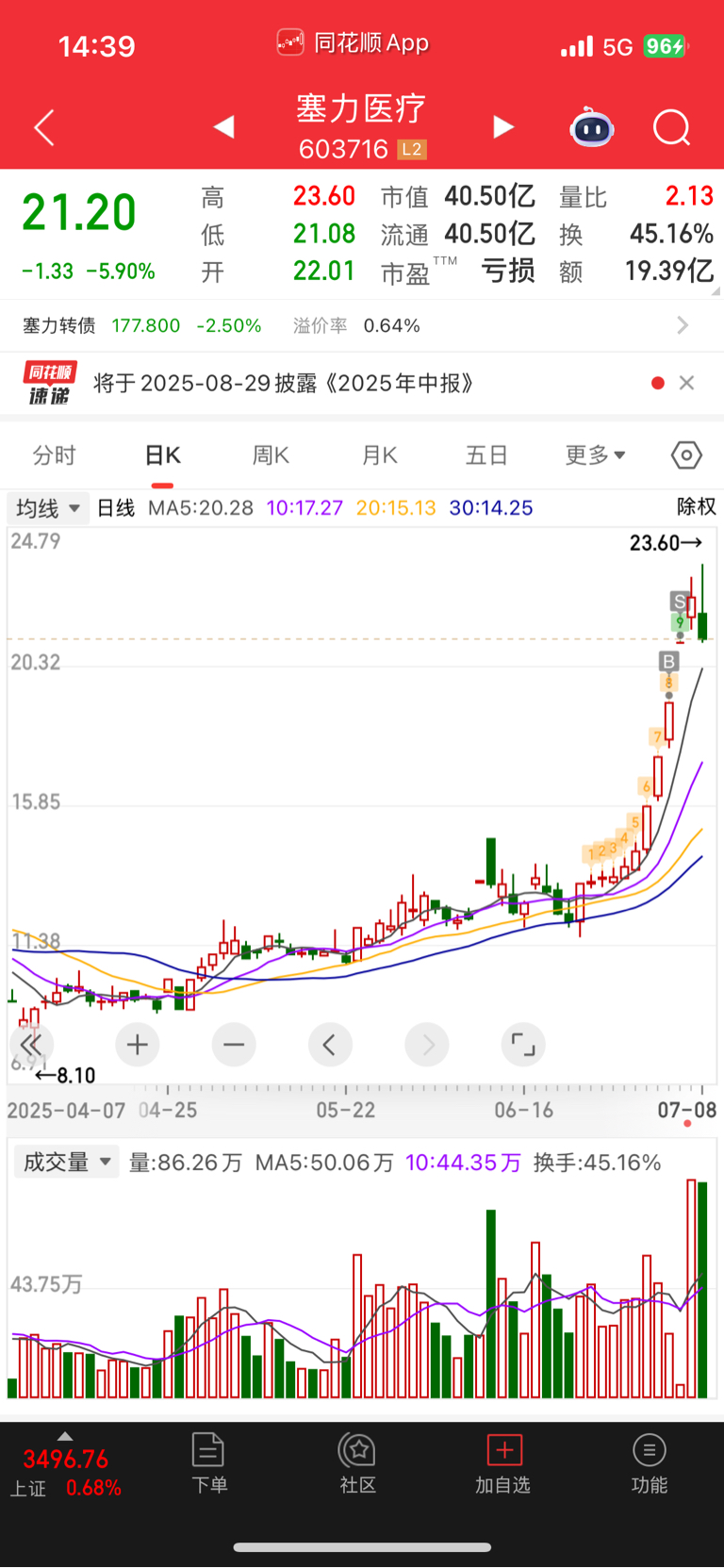Tap the B buy signal marker
724x1568 pixels.
[669, 661]
